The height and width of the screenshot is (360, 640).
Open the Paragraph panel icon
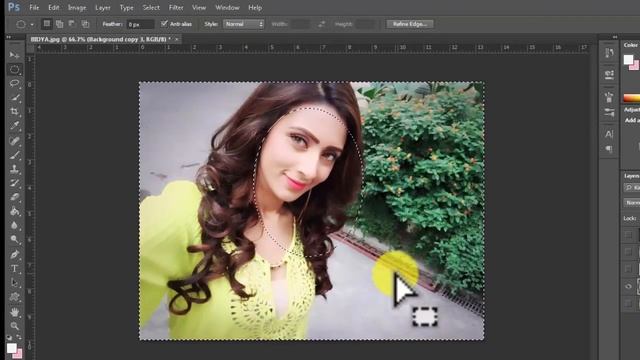609,149
